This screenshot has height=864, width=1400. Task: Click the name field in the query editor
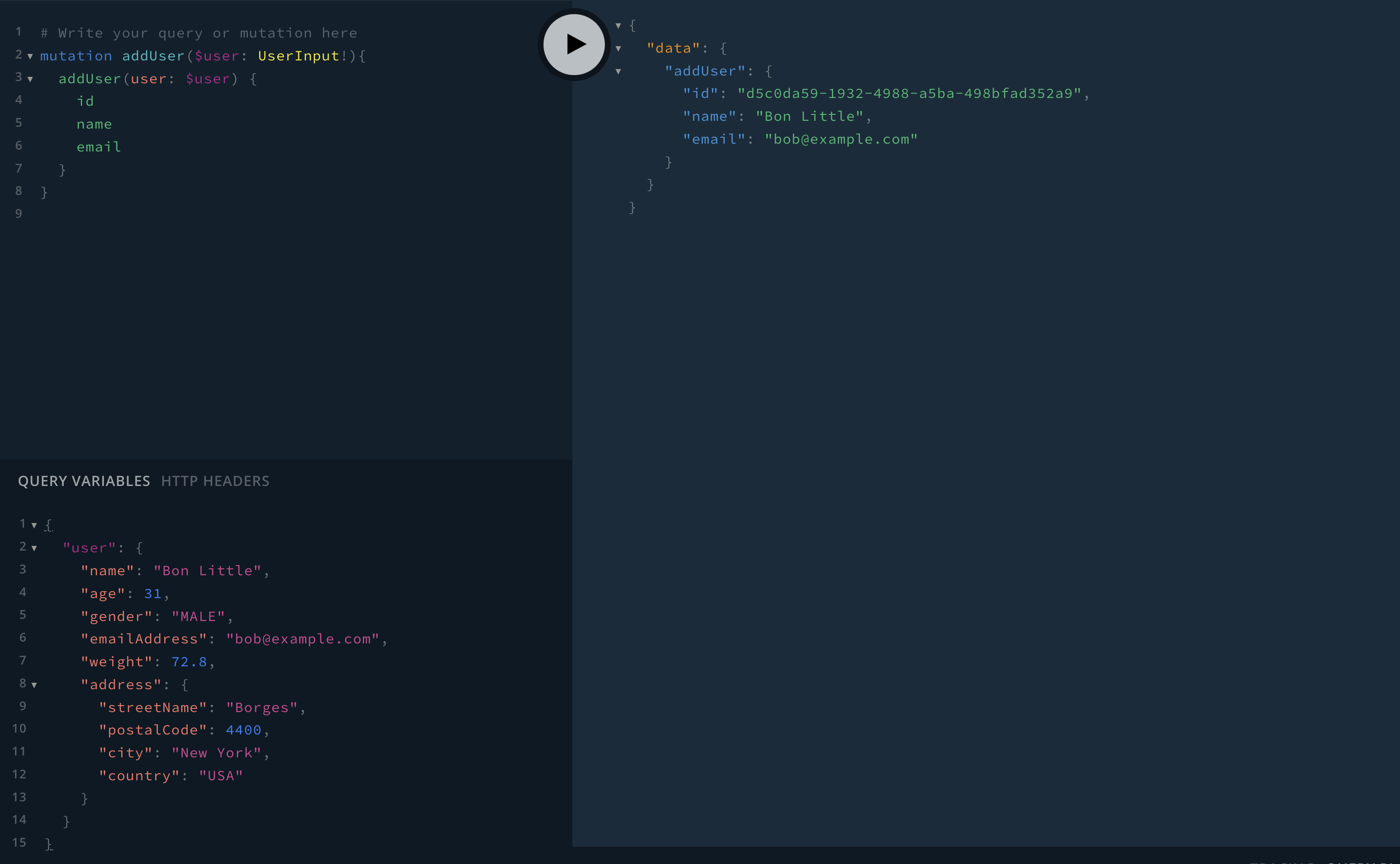tap(94, 124)
